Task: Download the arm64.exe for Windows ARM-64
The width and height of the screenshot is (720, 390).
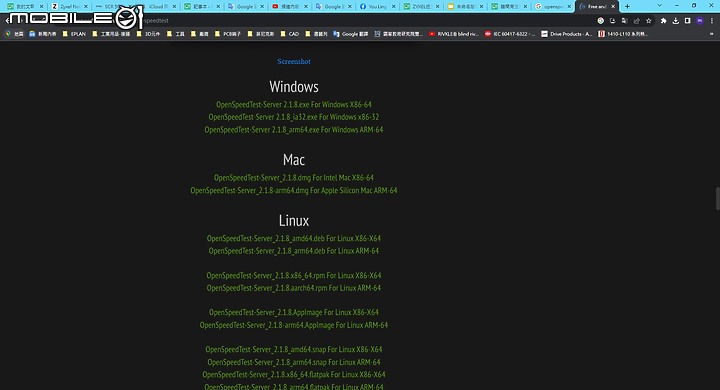Action: 294,130
